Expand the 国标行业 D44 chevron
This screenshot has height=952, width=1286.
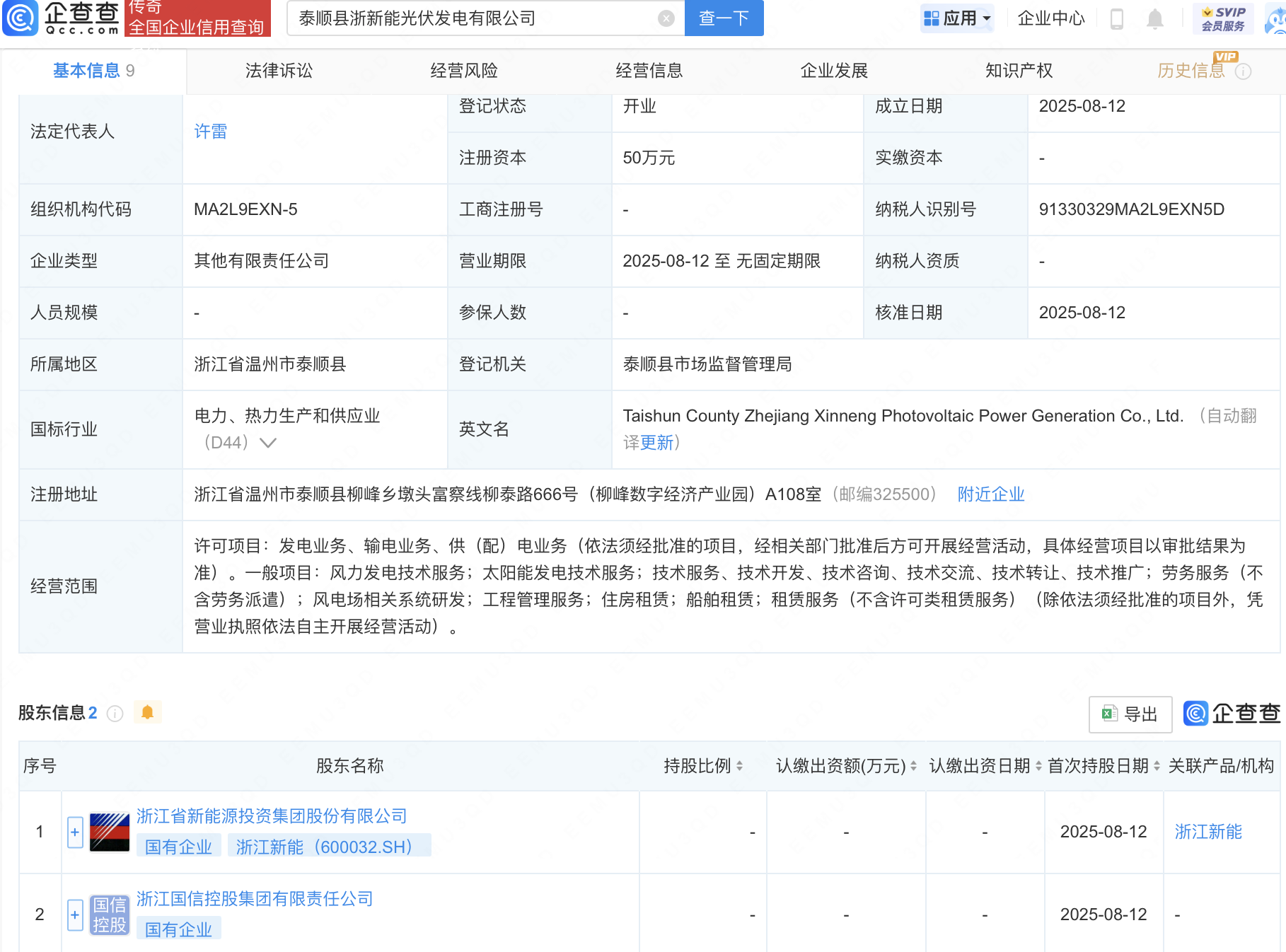coord(267,443)
